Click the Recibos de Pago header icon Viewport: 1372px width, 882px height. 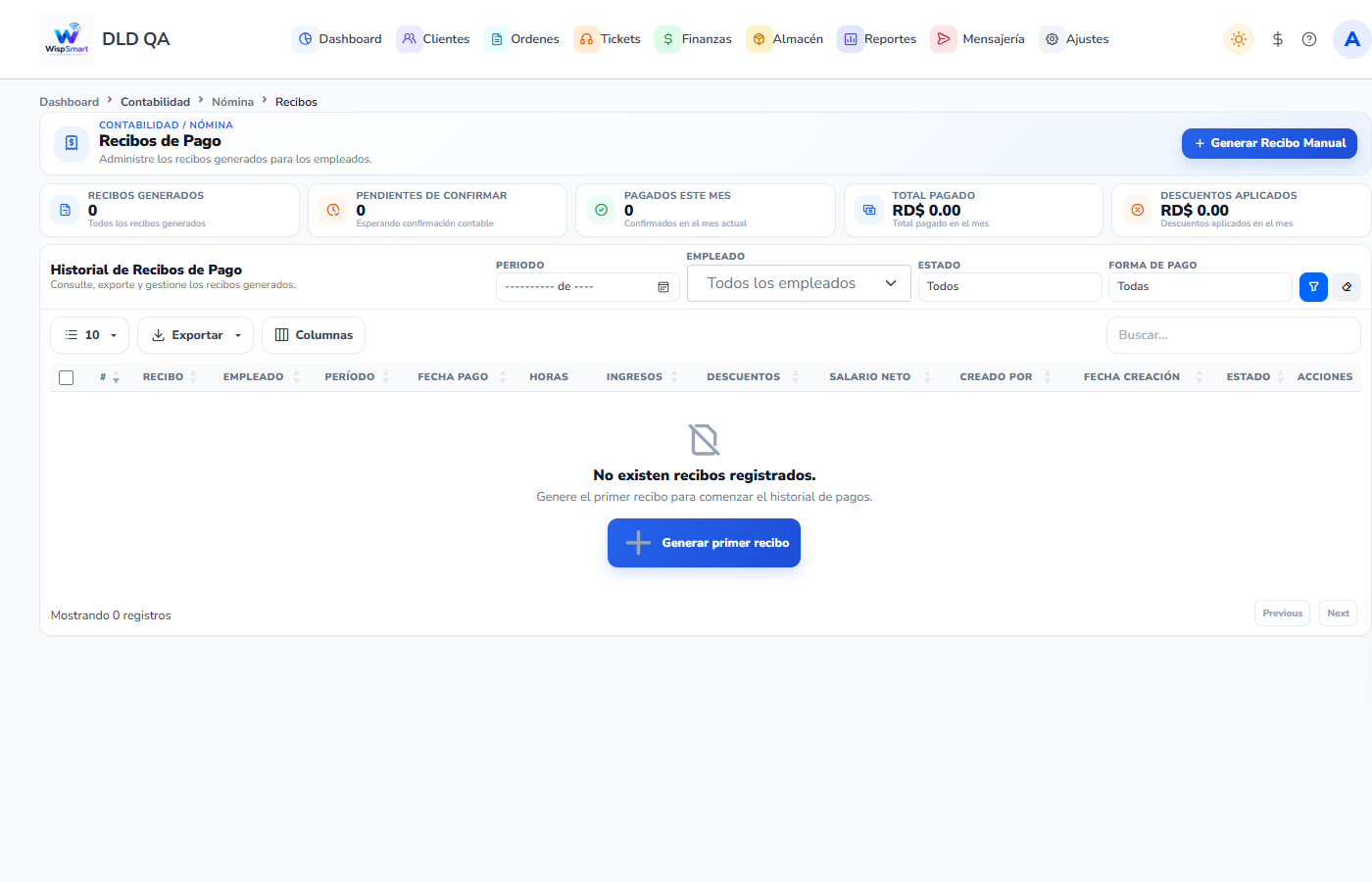[x=72, y=143]
